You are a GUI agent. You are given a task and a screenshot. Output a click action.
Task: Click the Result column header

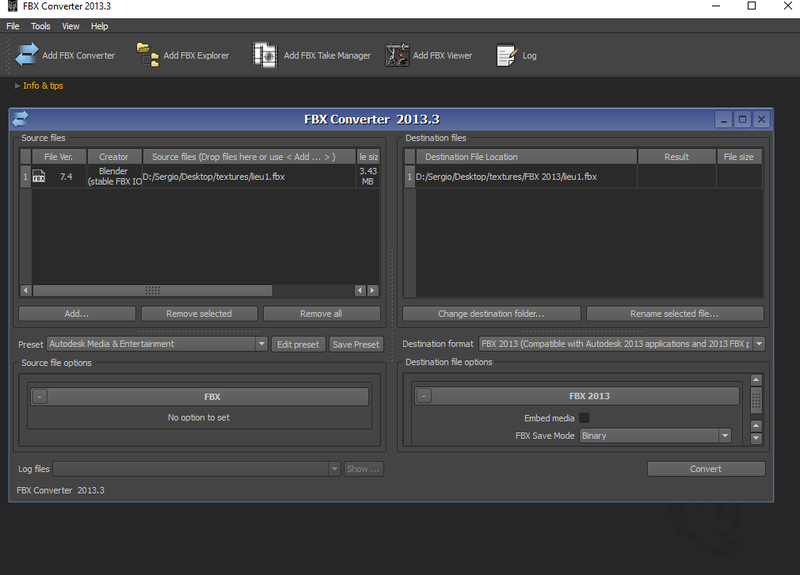pos(677,157)
